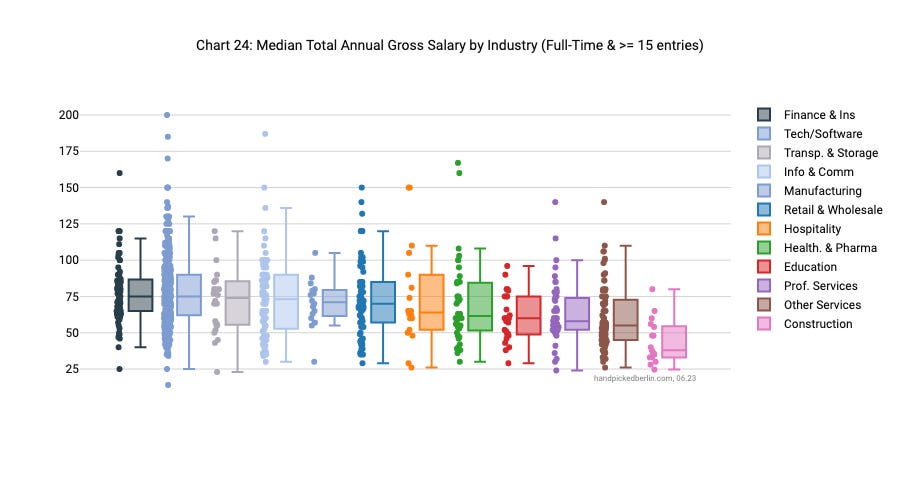Viewport: 900px width, 480px height.
Task: Click the 75 y-axis label
Action: [x=72, y=296]
